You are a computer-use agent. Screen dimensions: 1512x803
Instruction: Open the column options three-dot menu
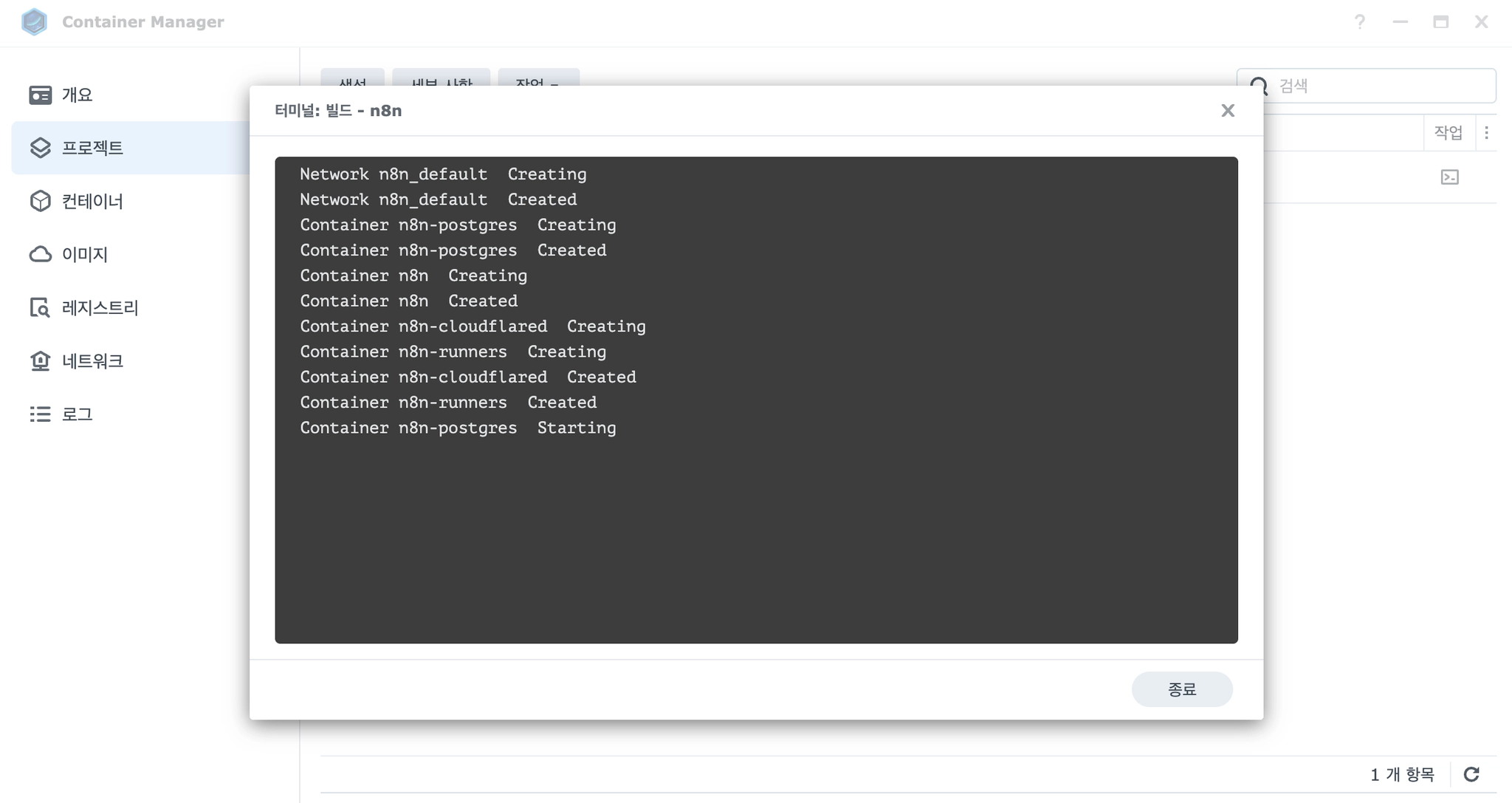pyautogui.click(x=1486, y=133)
